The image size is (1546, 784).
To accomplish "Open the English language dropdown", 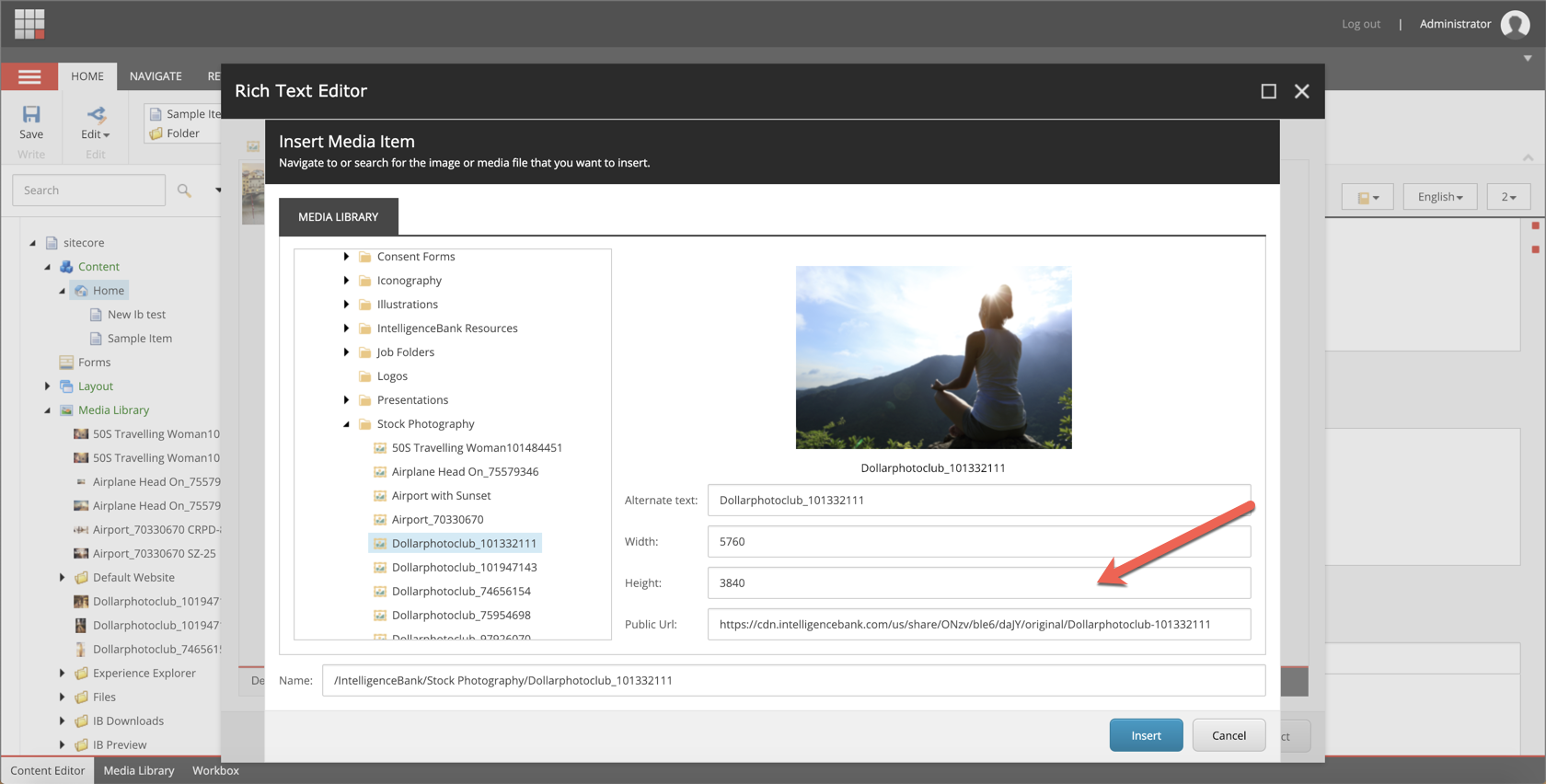I will coord(1439,197).
